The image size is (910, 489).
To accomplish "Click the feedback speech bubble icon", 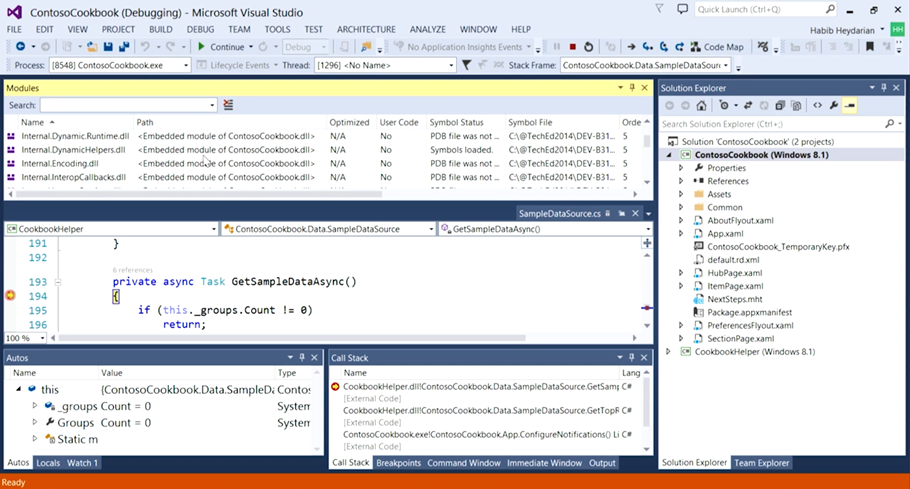I will tap(682, 9).
